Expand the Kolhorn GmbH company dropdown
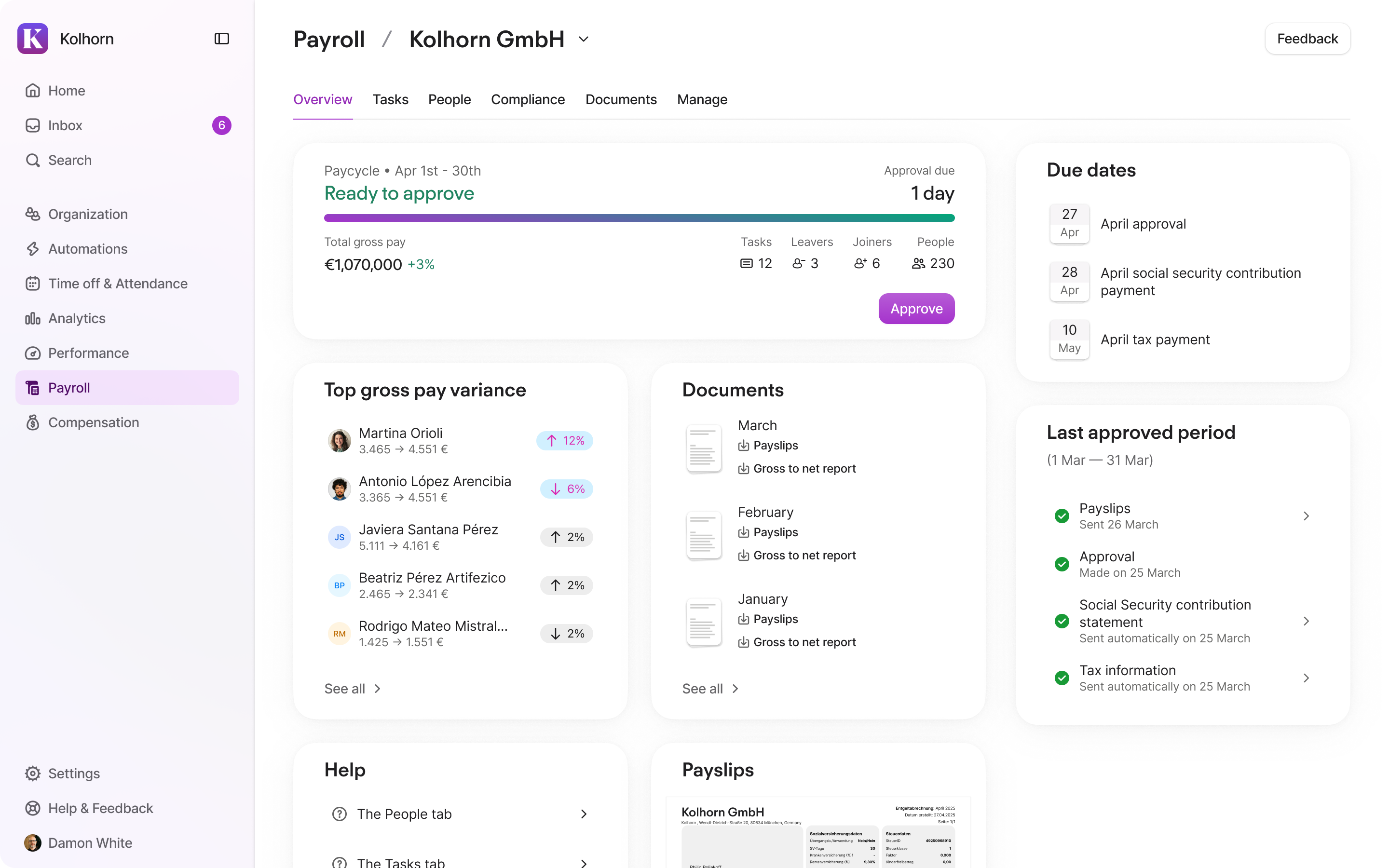This screenshot has height=868, width=1389. point(584,39)
